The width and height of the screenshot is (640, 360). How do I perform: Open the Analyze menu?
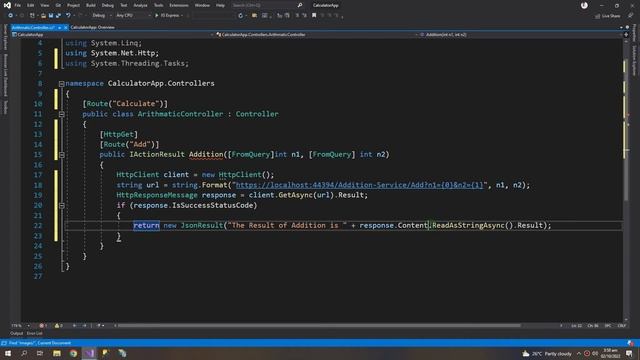tap(140, 5)
